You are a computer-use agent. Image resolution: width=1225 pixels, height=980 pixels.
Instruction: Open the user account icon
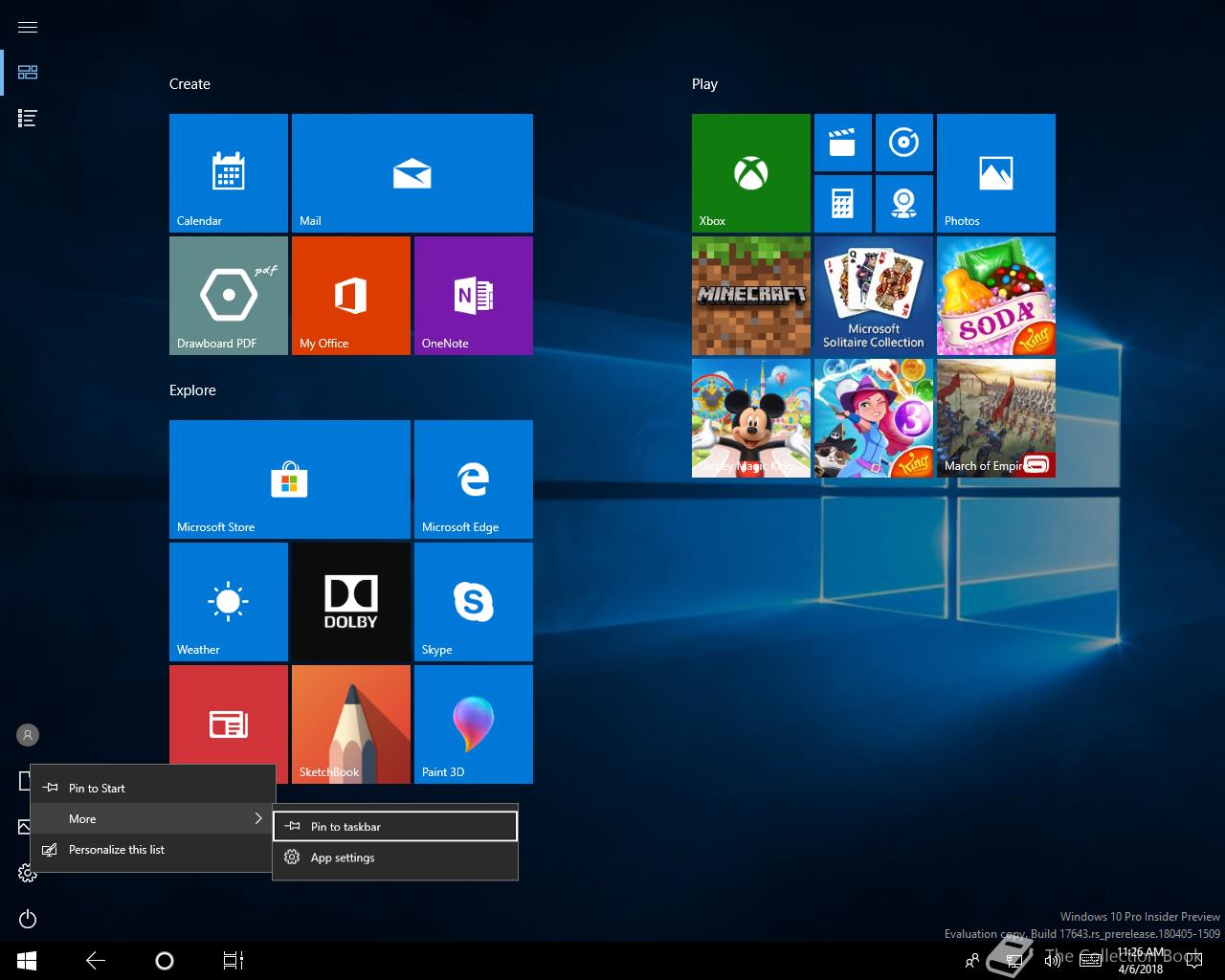point(28,735)
